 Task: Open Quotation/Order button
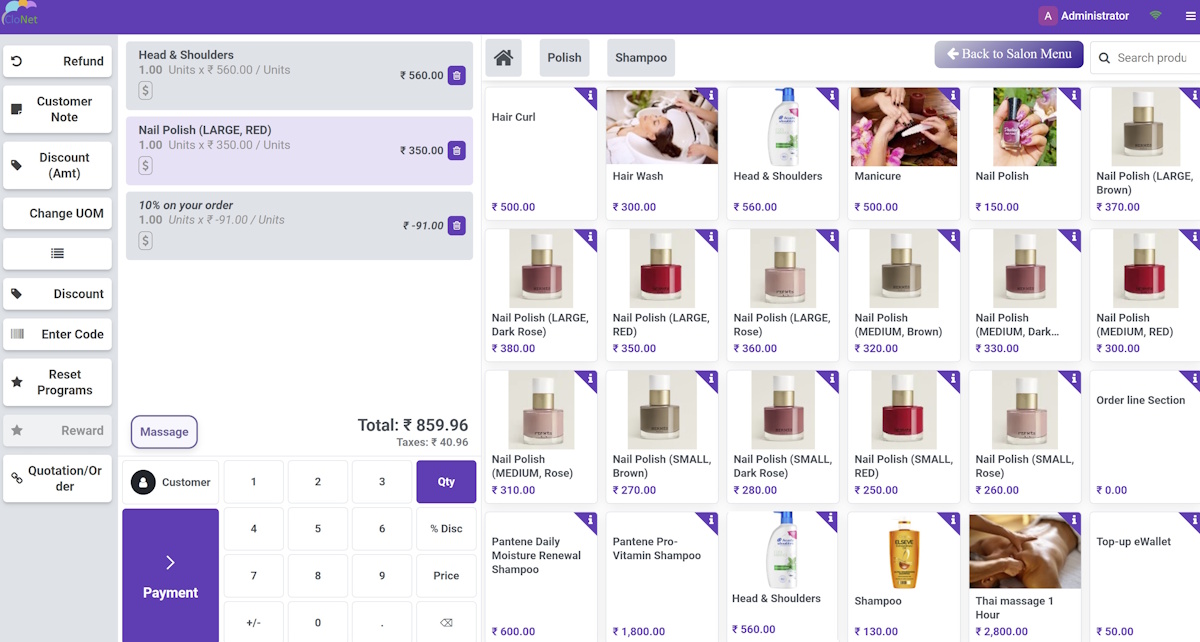57,478
